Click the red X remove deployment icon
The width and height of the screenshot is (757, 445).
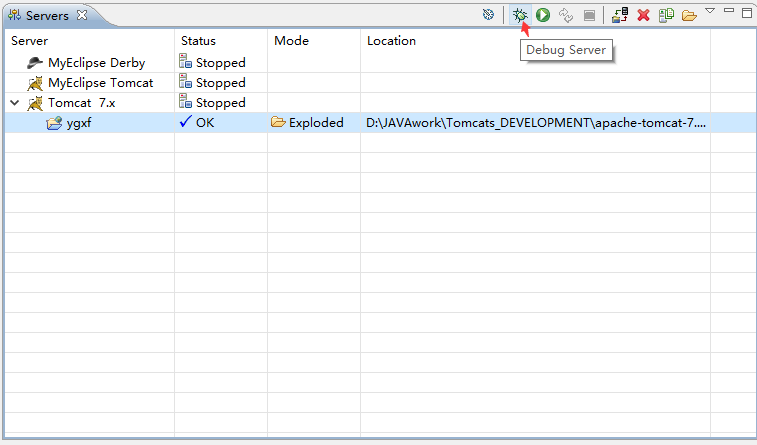point(643,15)
